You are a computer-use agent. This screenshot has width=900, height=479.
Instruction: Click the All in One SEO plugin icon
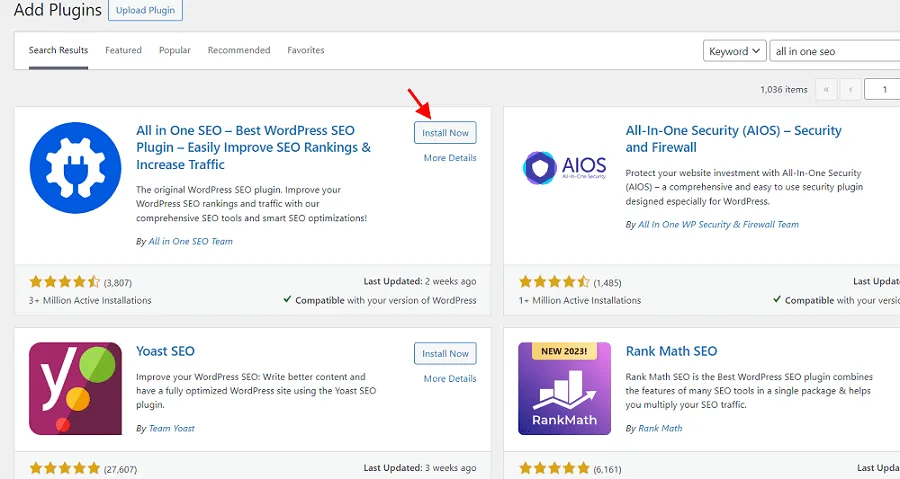[x=75, y=168]
